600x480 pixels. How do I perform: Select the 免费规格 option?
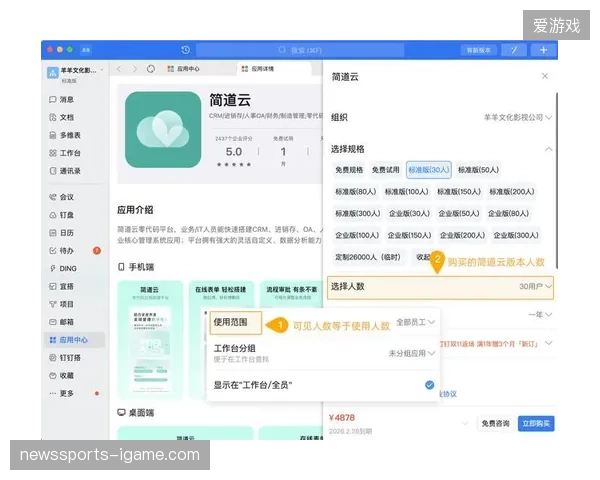click(349, 170)
